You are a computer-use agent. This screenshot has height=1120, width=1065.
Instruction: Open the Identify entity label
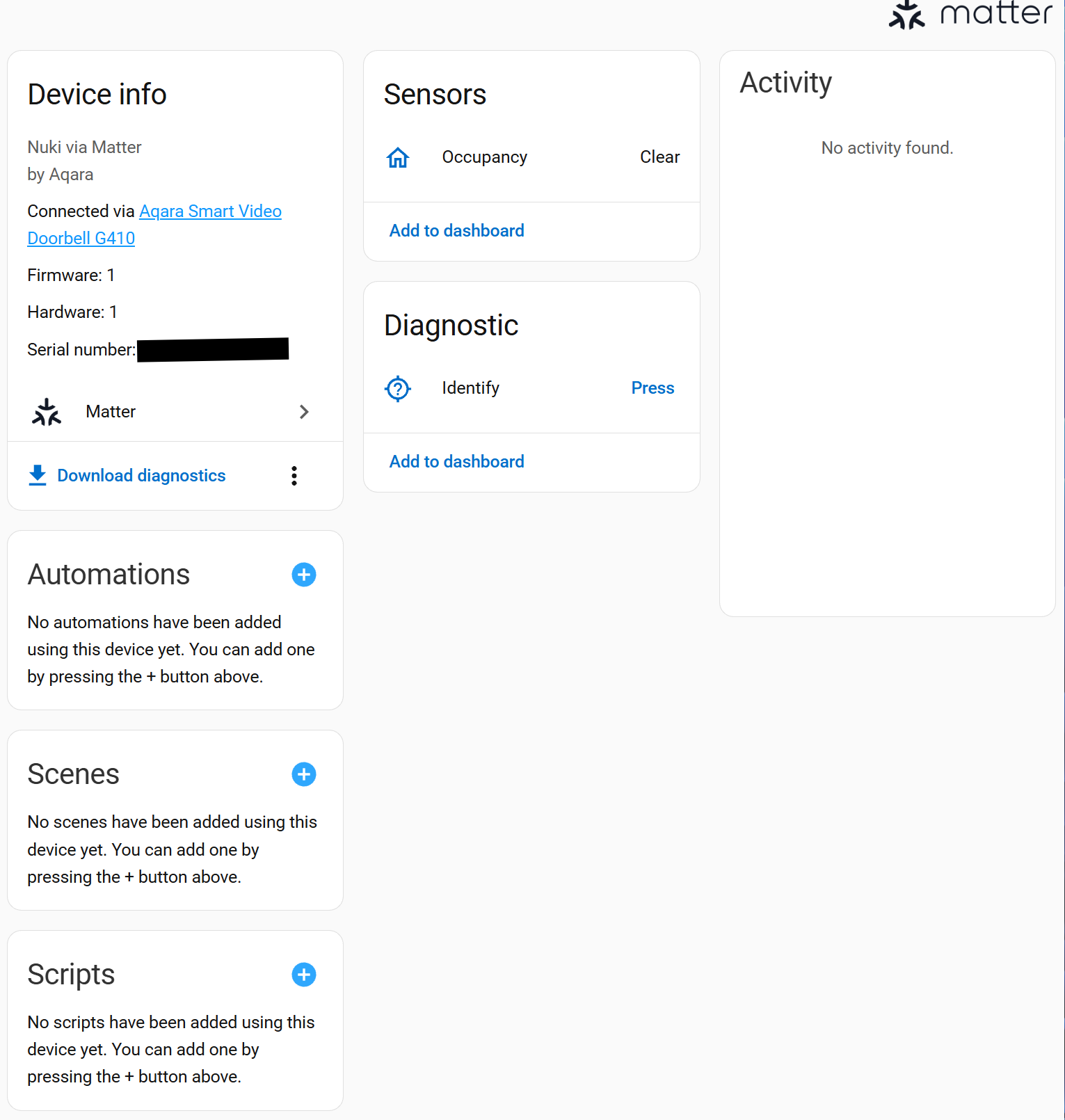pos(470,388)
